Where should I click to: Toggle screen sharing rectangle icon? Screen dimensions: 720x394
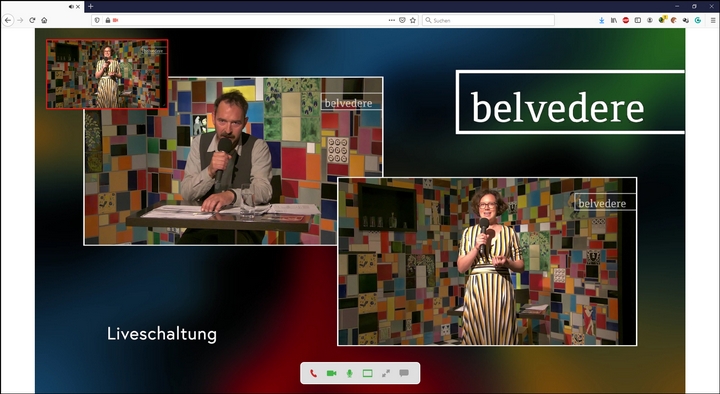[367, 373]
